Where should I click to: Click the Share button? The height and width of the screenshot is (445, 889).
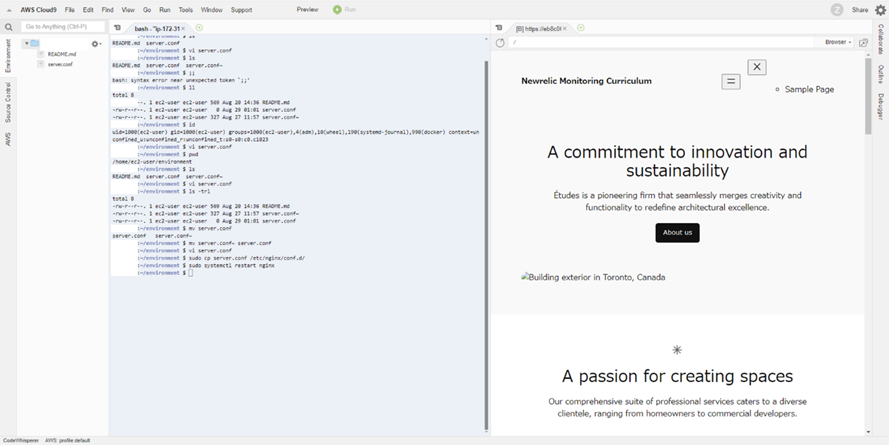coord(860,10)
